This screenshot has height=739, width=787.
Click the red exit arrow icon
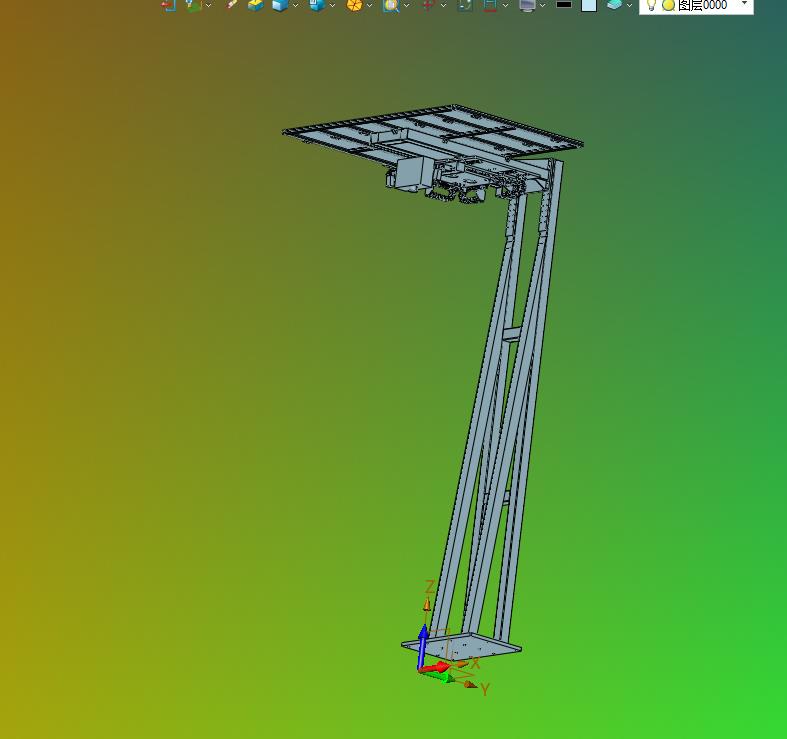169,5
